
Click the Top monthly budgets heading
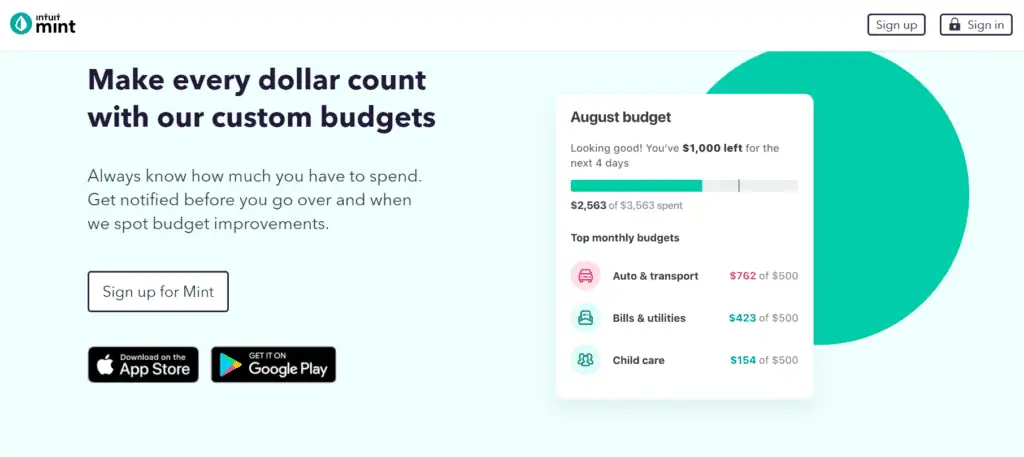(624, 238)
